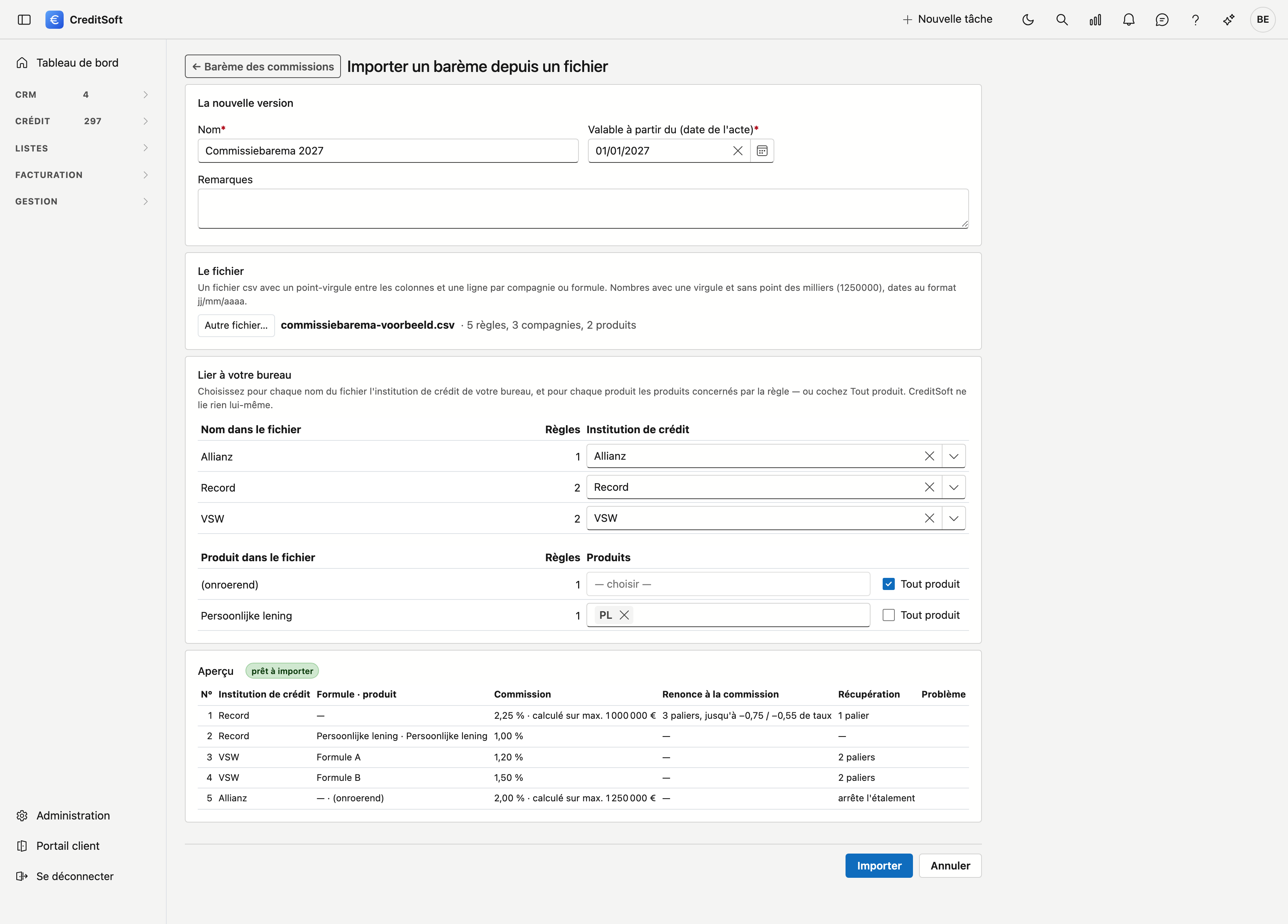
Task: Open the VSW institution dropdown arrow
Action: click(953, 518)
